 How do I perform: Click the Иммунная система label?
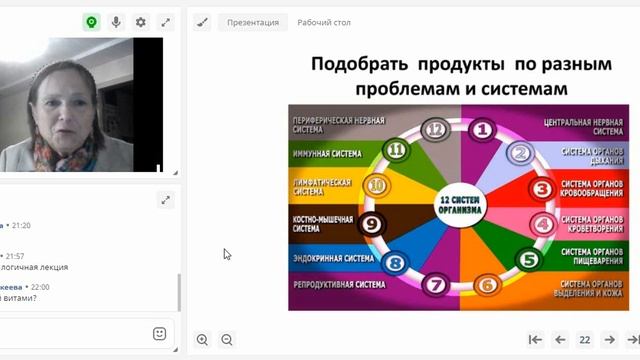[327, 154]
